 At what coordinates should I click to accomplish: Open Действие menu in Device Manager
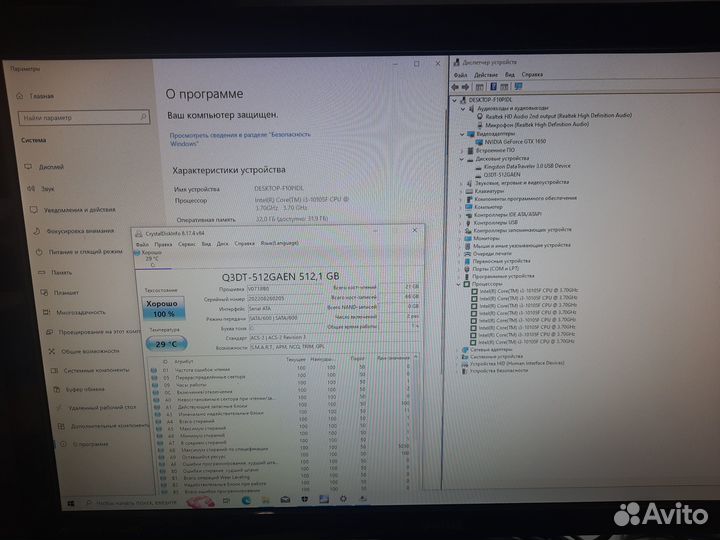[x=485, y=75]
